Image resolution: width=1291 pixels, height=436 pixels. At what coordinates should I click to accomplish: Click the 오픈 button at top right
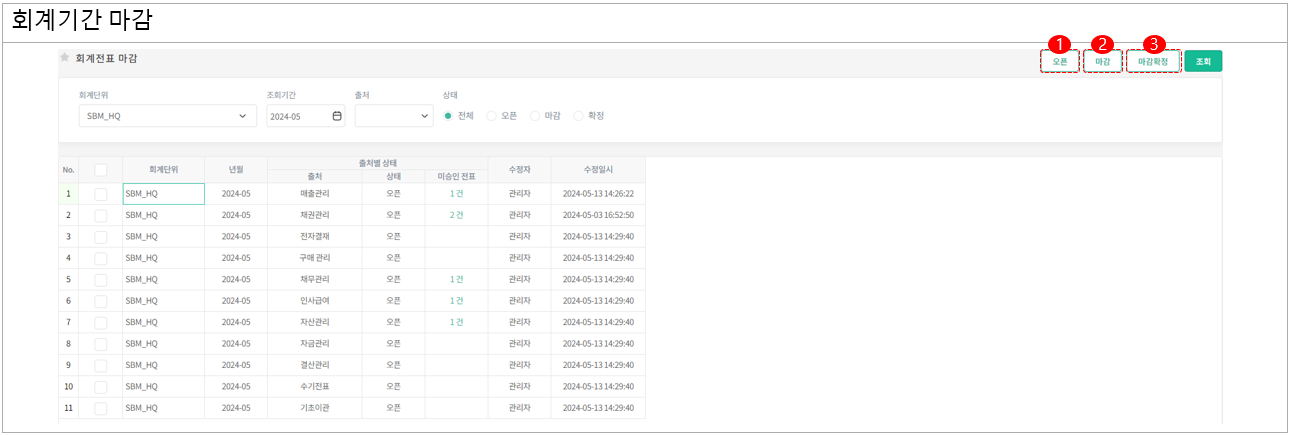click(1059, 62)
